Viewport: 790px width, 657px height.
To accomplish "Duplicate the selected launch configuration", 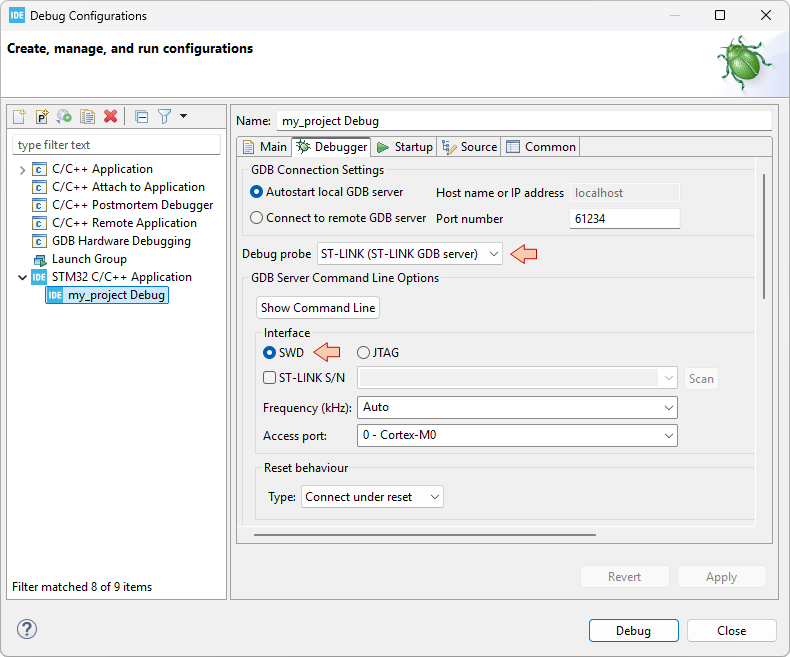I will tap(87, 117).
